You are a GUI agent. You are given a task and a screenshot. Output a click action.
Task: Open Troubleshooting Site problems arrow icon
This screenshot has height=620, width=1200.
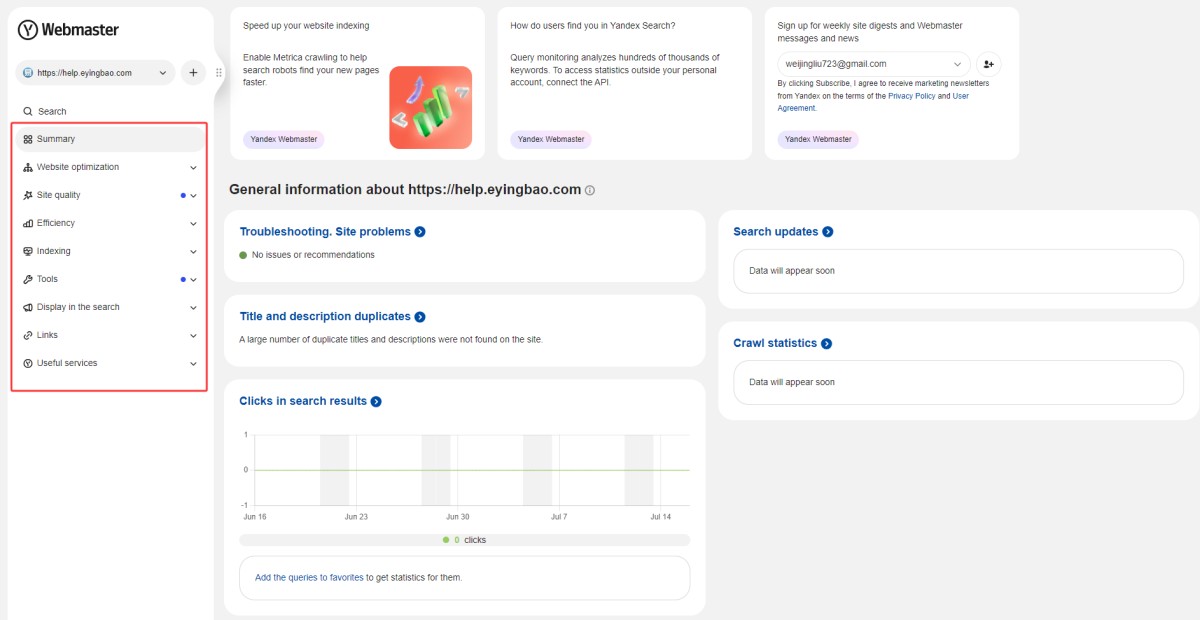pos(420,232)
